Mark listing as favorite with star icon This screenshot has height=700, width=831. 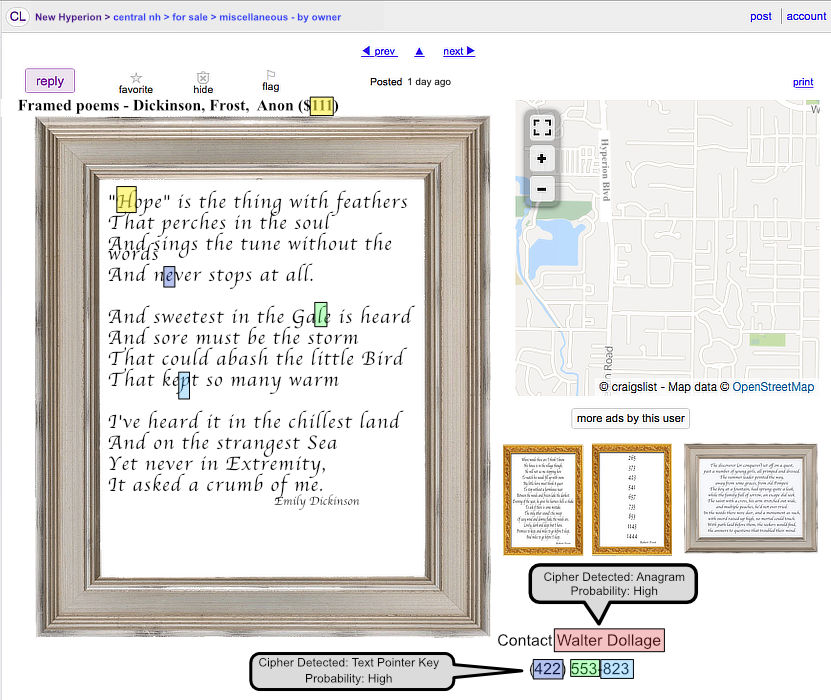(136, 78)
